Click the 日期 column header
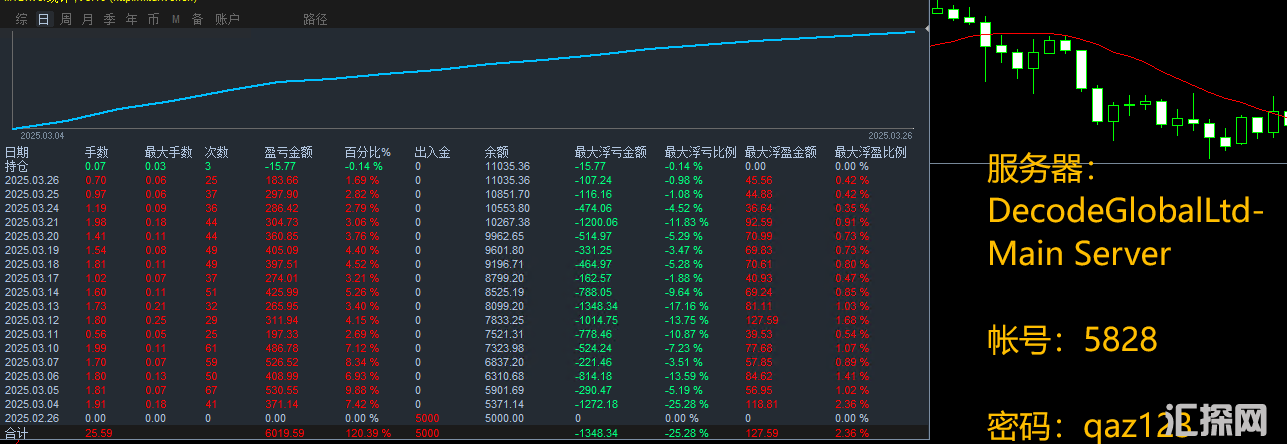 tap(17, 153)
